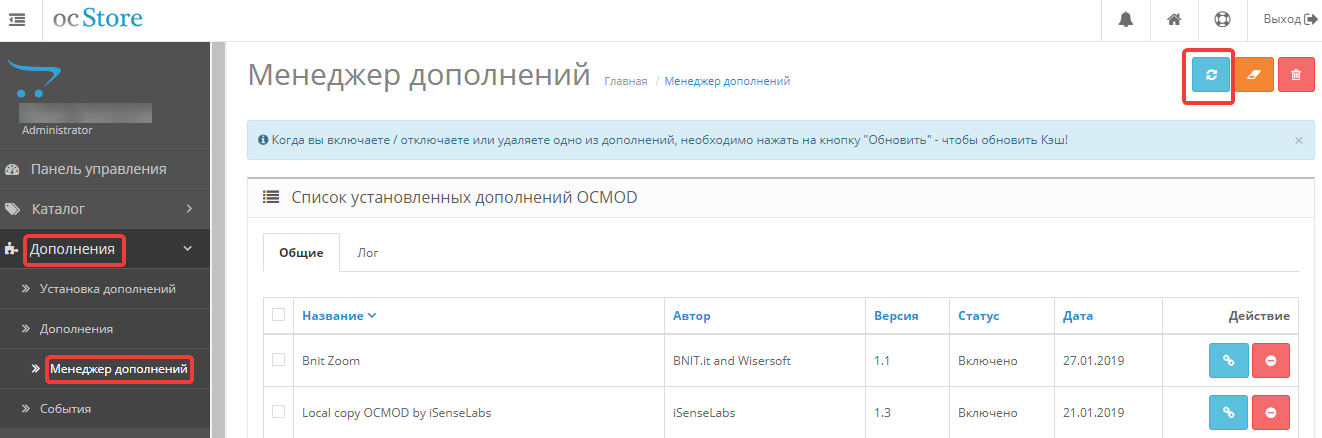Expand the Каталог sidebar menu
Image resolution: width=1322 pixels, height=438 pixels.
click(105, 209)
